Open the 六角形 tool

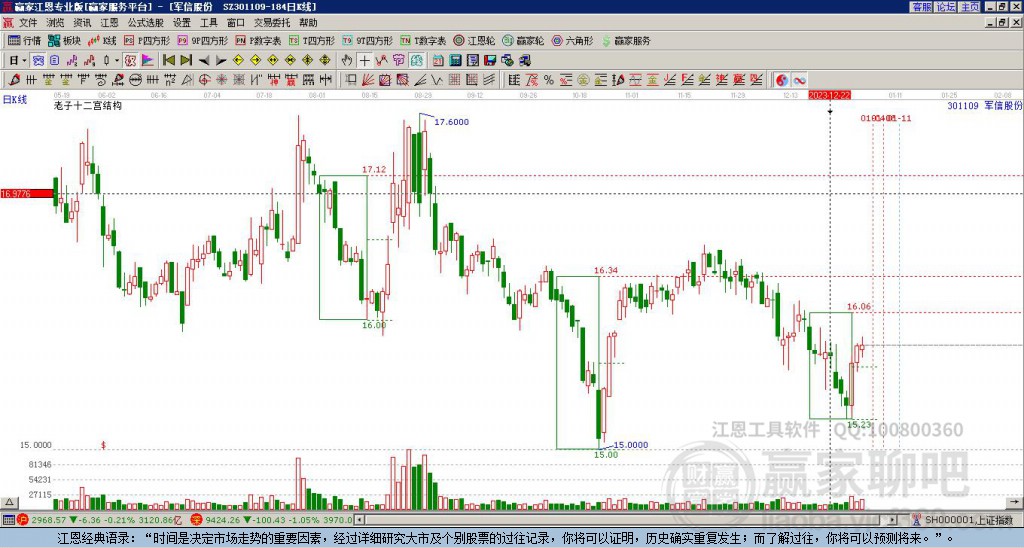(x=573, y=40)
